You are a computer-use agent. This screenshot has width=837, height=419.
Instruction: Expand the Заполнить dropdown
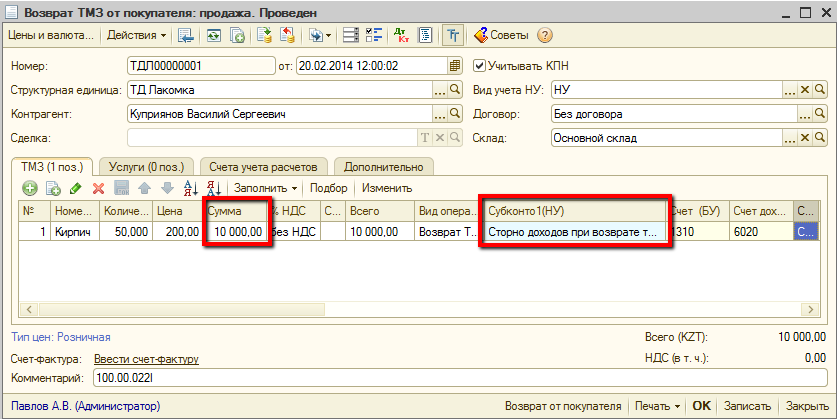coord(266,188)
